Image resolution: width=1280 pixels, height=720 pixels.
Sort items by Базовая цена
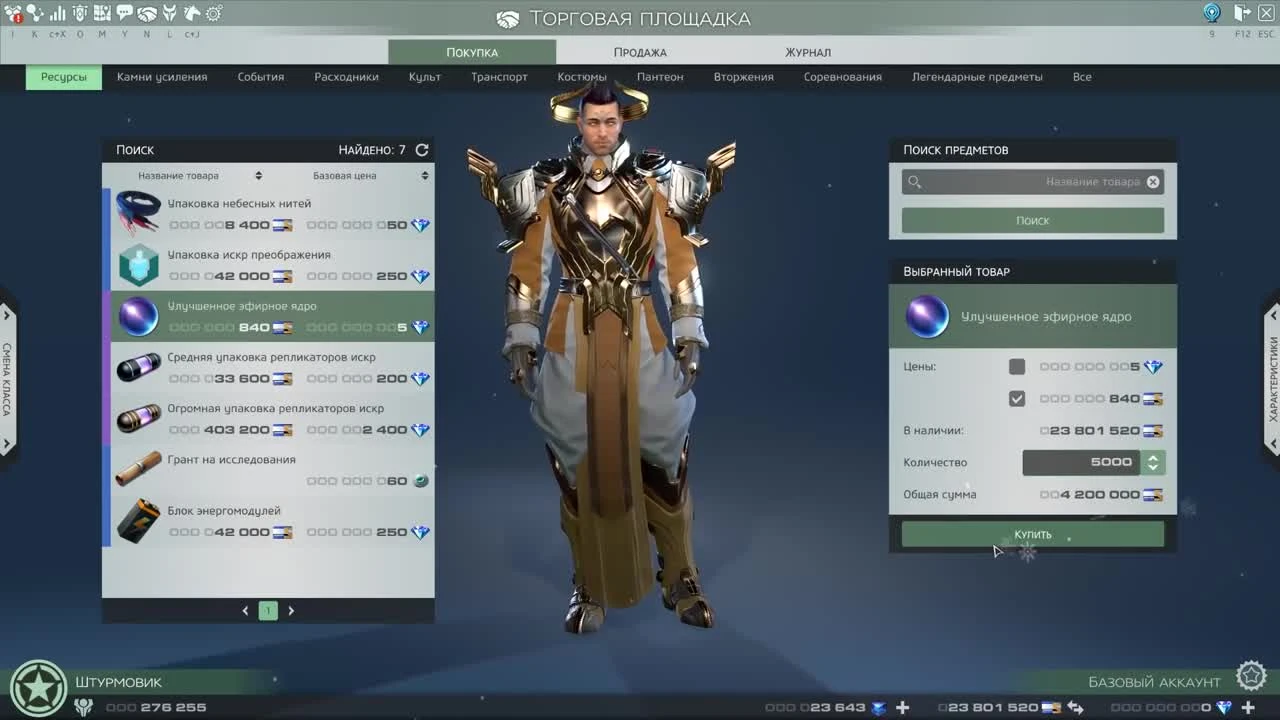[345, 174]
